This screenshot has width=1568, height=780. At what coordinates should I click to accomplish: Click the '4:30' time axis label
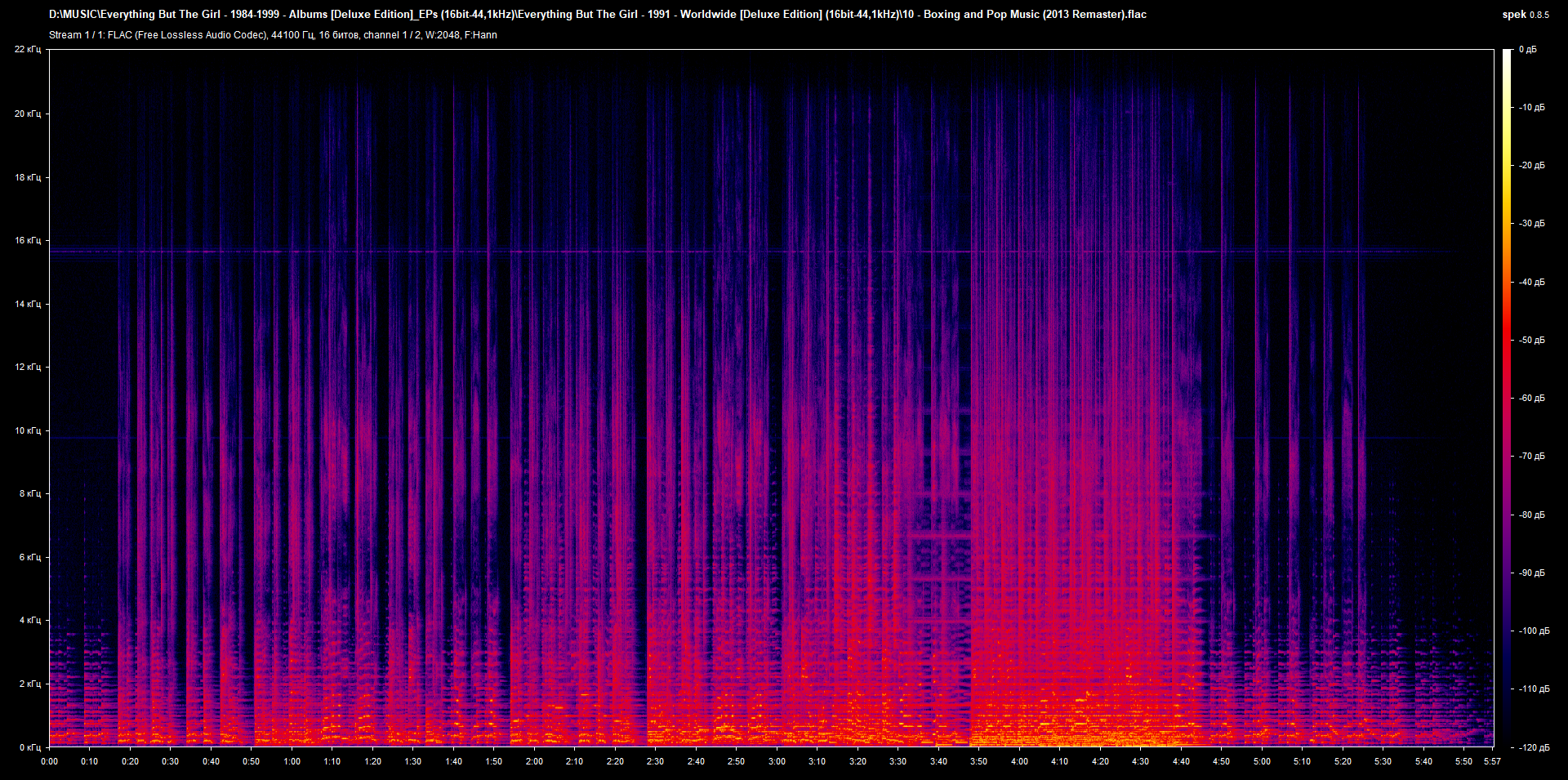click(1140, 762)
